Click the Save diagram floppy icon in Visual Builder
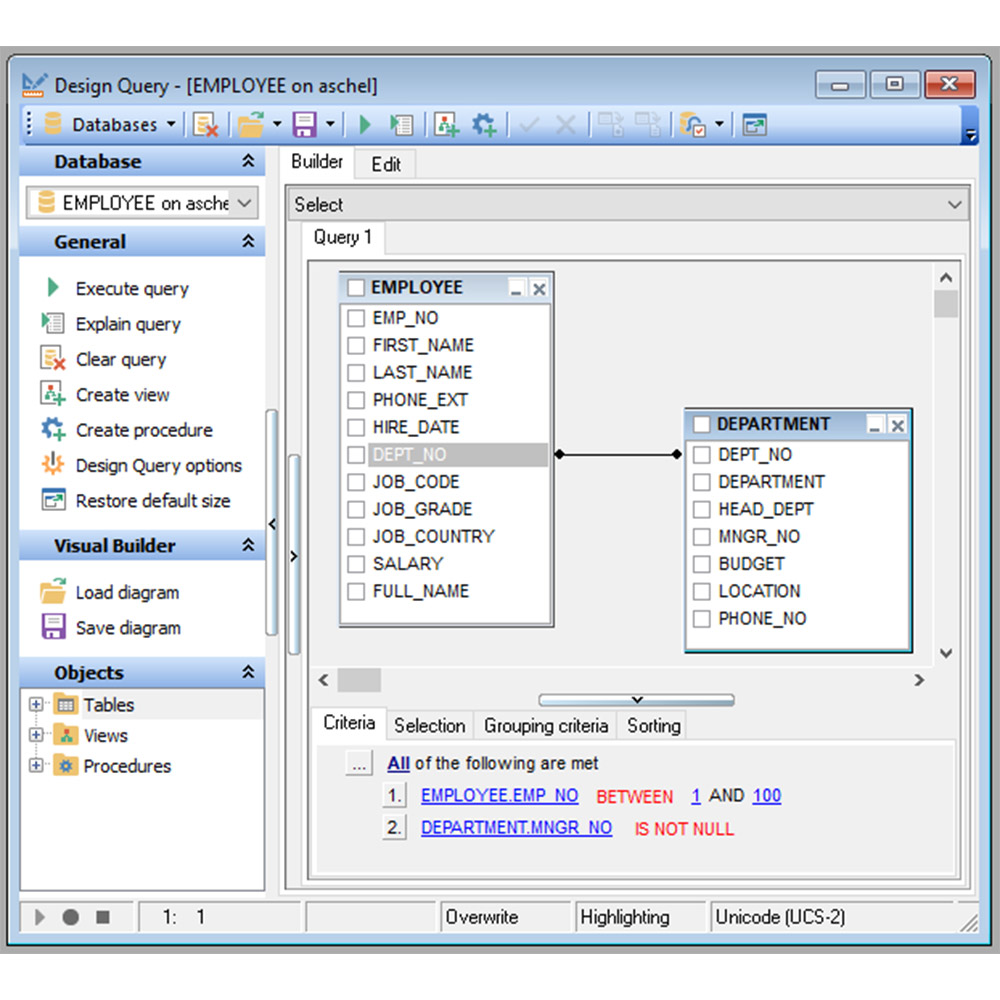The height and width of the screenshot is (1000, 1000). (x=53, y=626)
